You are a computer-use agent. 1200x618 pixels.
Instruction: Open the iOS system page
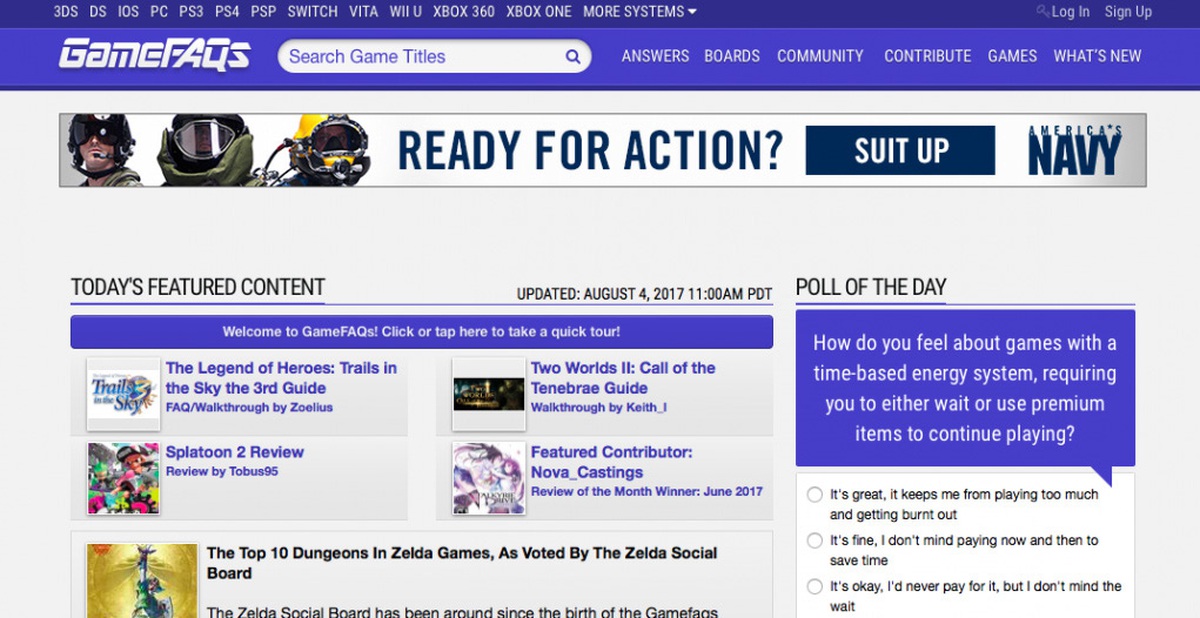[x=128, y=12]
